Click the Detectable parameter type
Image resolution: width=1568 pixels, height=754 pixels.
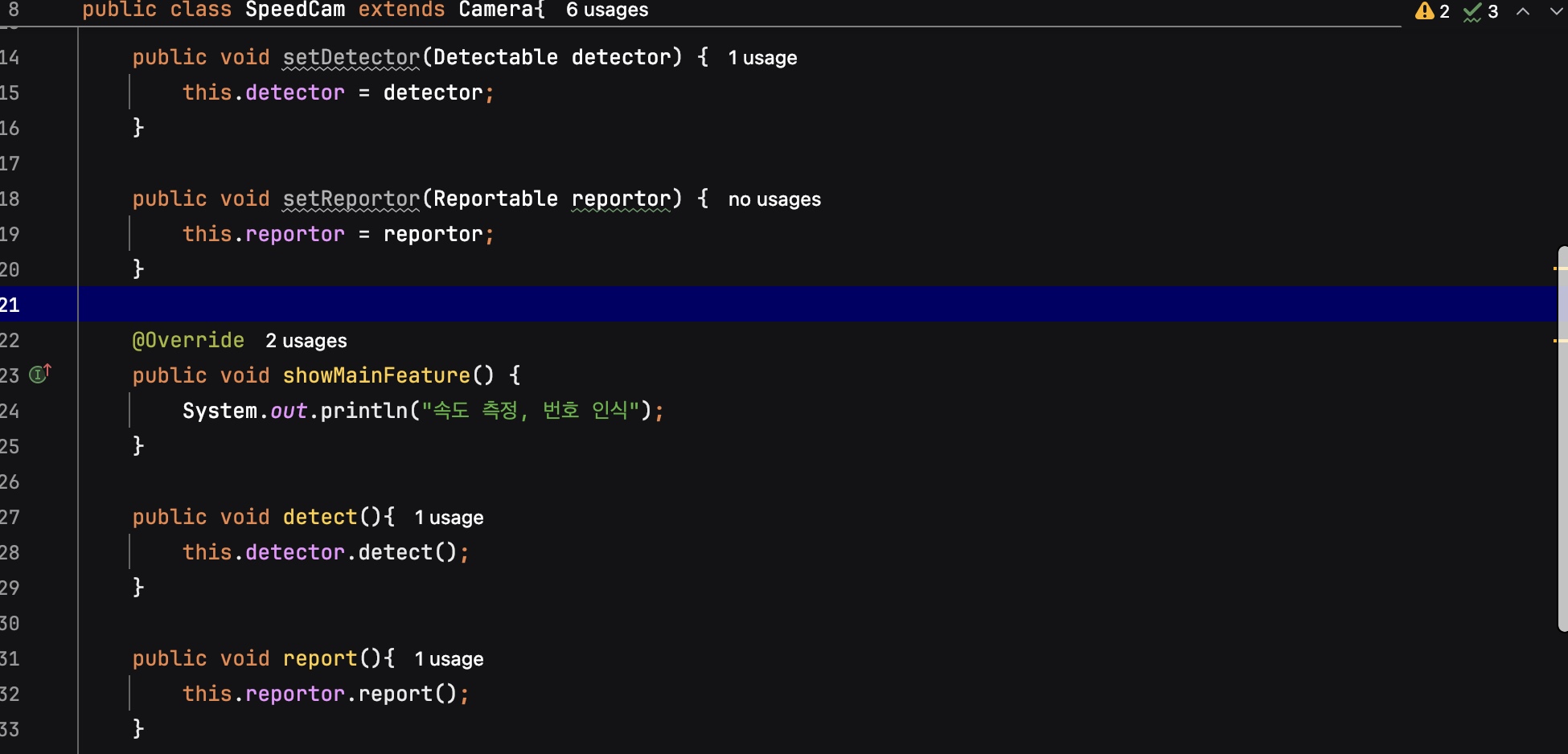pos(495,57)
